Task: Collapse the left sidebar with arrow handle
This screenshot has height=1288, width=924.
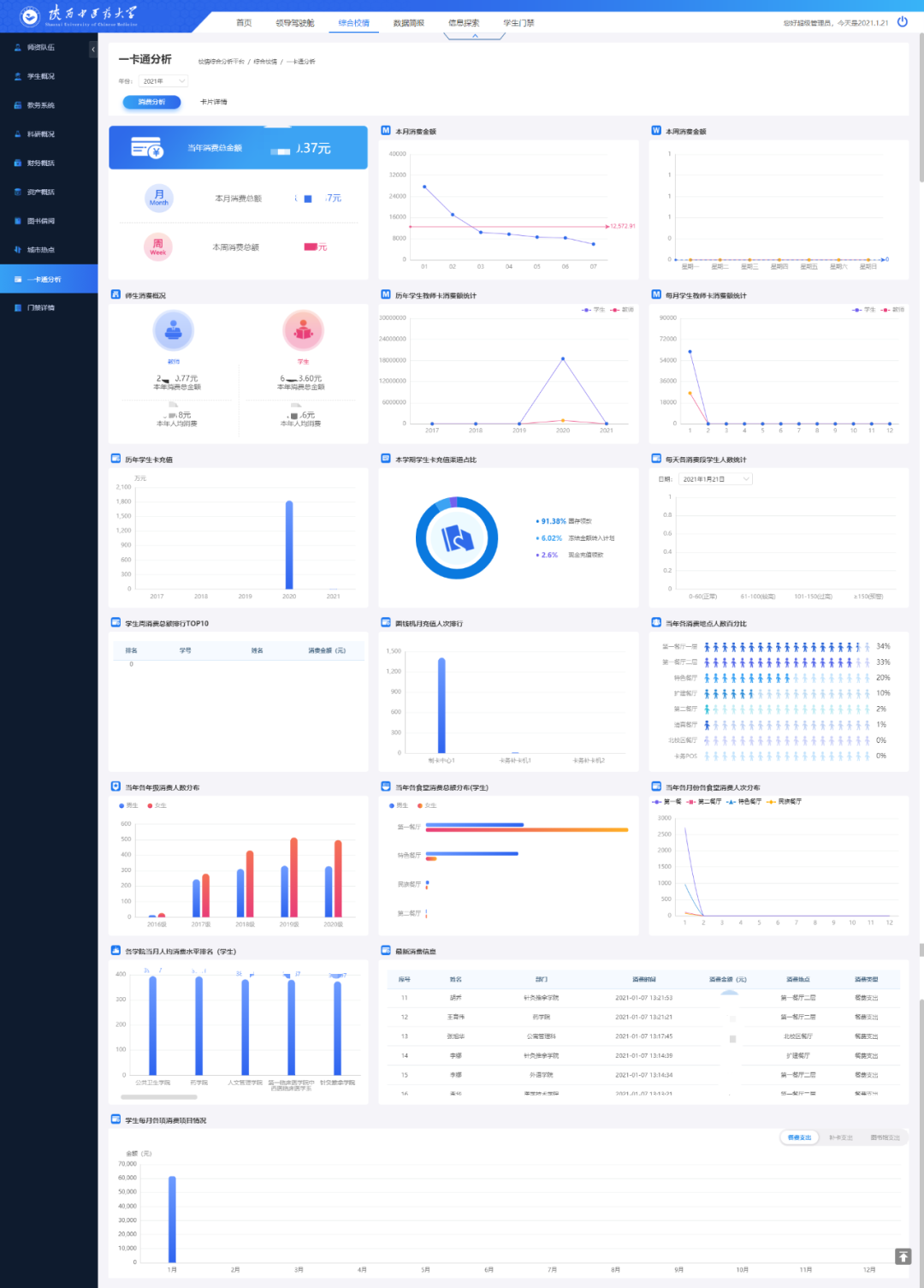Action: point(93,50)
